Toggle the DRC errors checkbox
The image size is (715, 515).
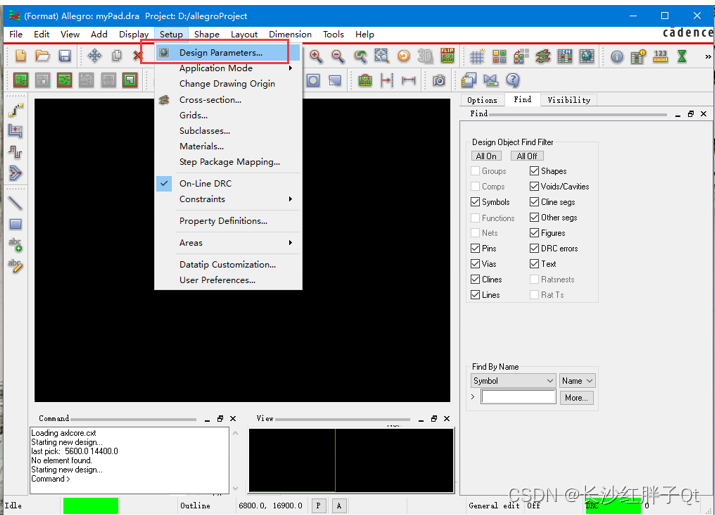coord(534,248)
